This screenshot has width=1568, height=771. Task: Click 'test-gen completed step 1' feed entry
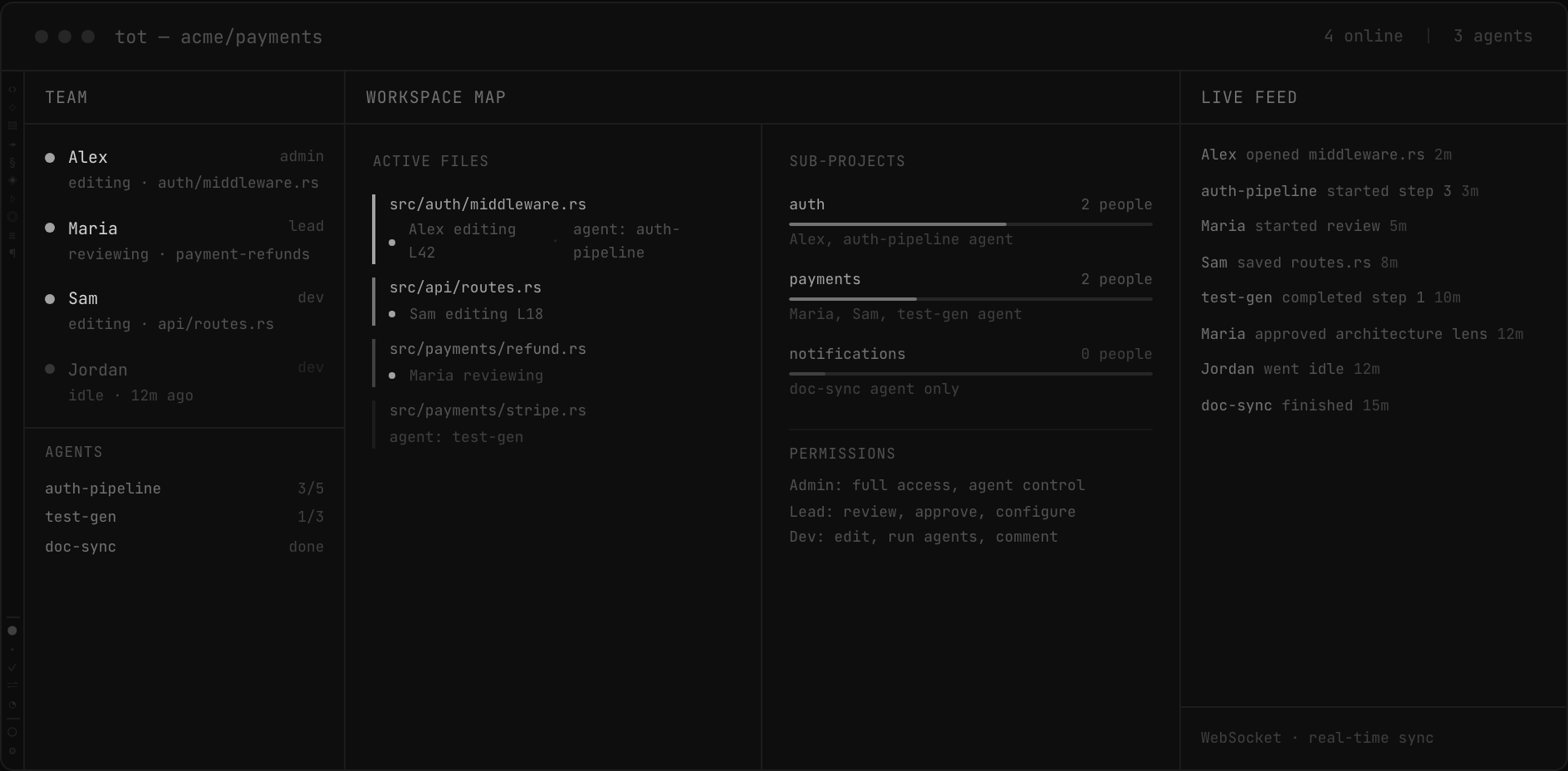(x=1330, y=297)
